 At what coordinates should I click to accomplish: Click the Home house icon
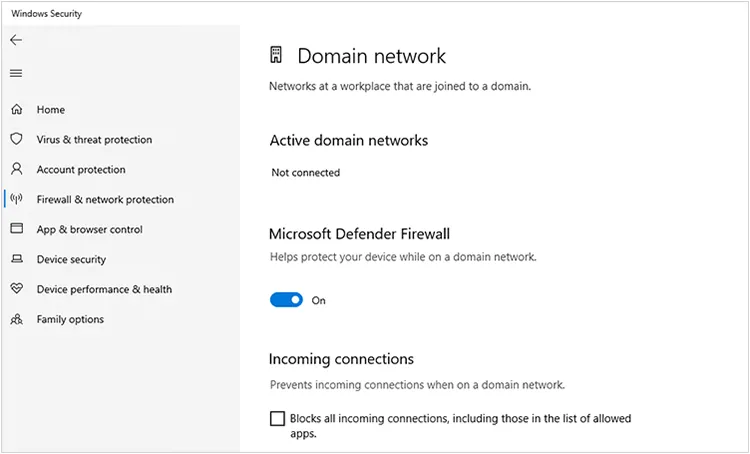[x=16, y=110]
